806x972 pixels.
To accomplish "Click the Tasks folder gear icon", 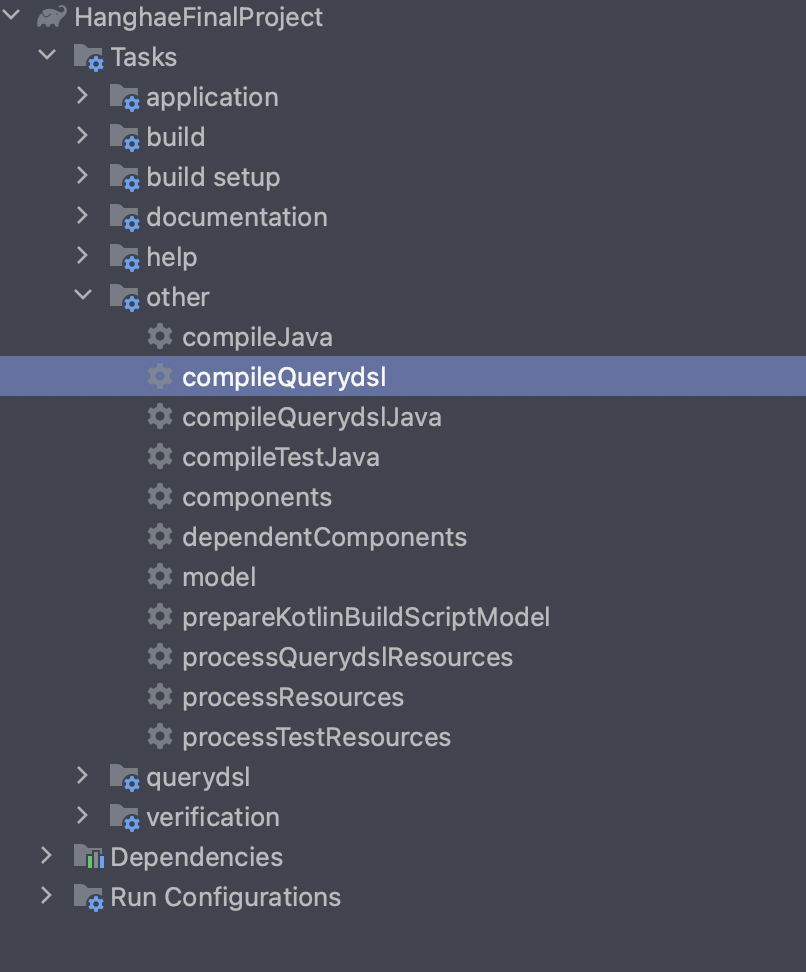I will pos(89,57).
